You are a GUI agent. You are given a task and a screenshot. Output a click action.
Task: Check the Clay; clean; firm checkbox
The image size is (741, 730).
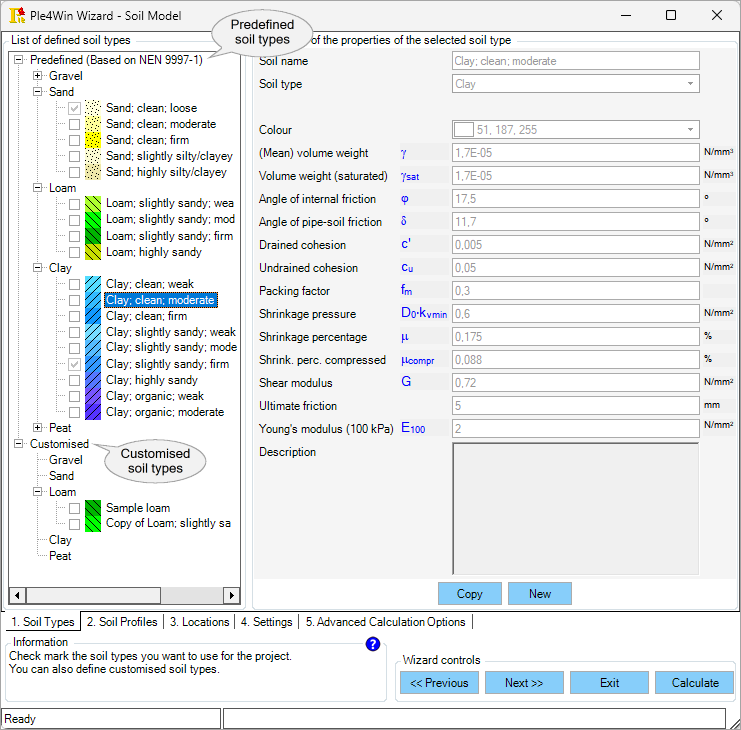pos(75,316)
